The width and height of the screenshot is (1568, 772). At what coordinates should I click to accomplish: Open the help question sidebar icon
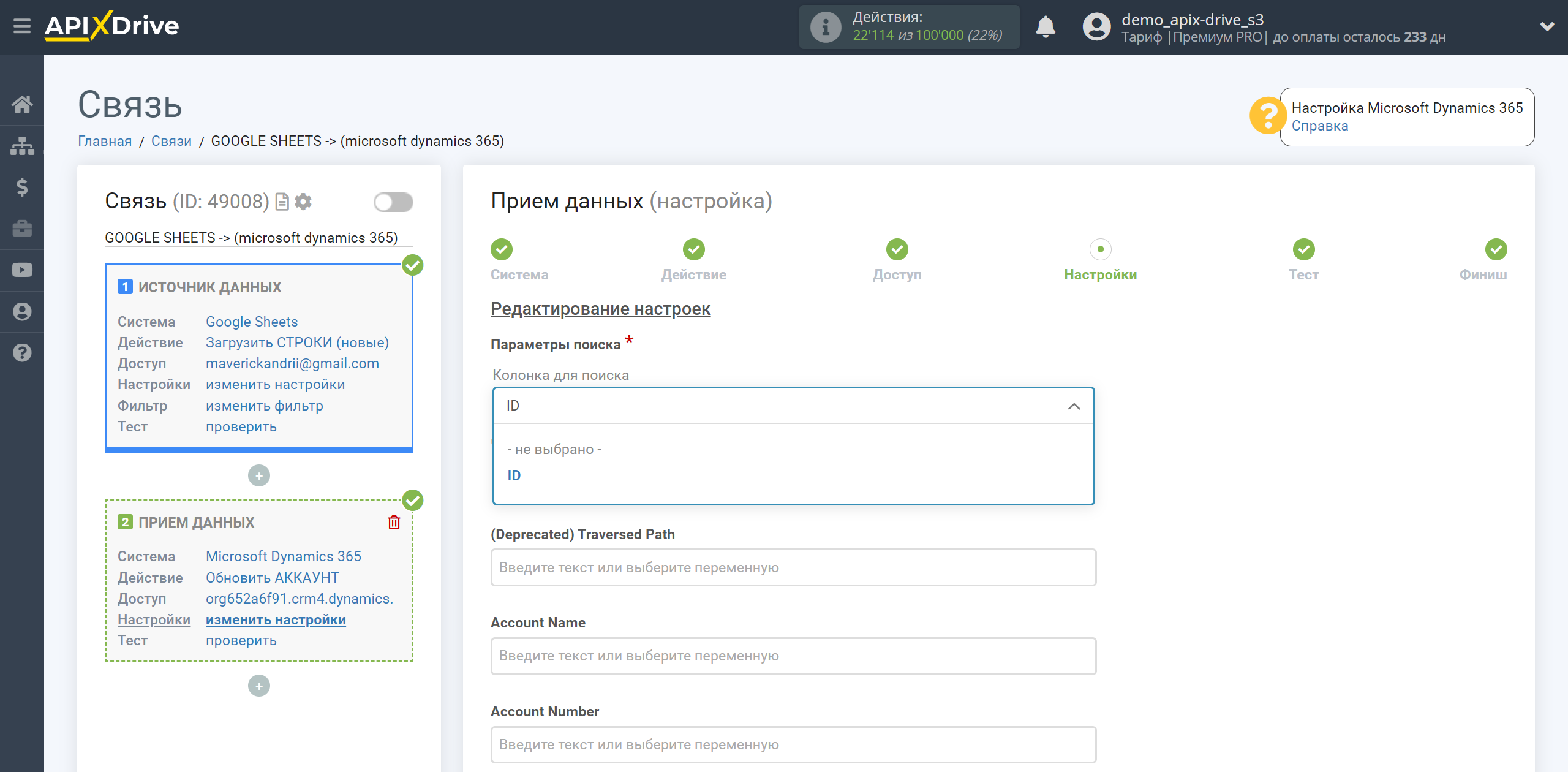[x=22, y=353]
